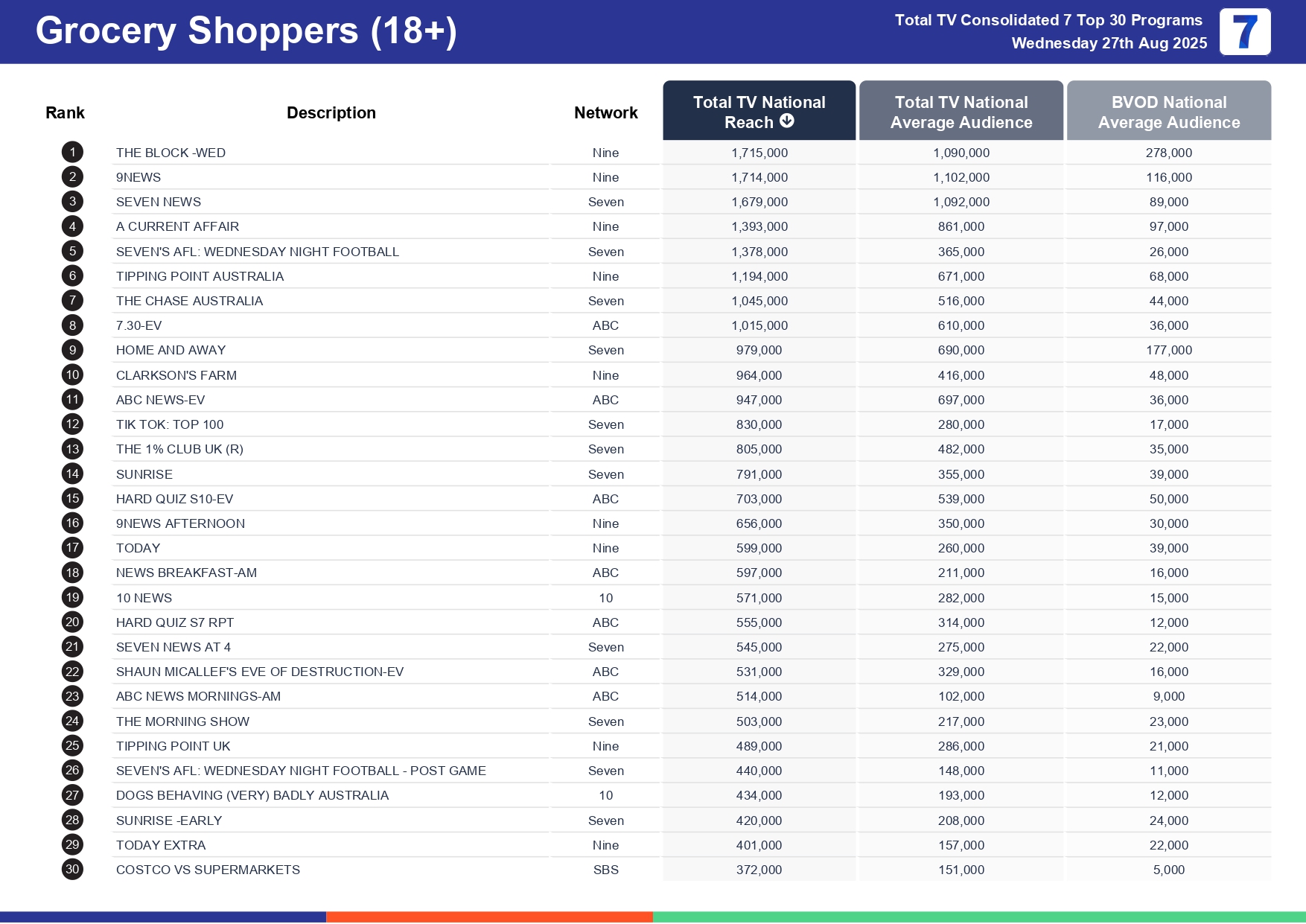Click the Description column heading
This screenshot has height=924, width=1306.
point(331,113)
